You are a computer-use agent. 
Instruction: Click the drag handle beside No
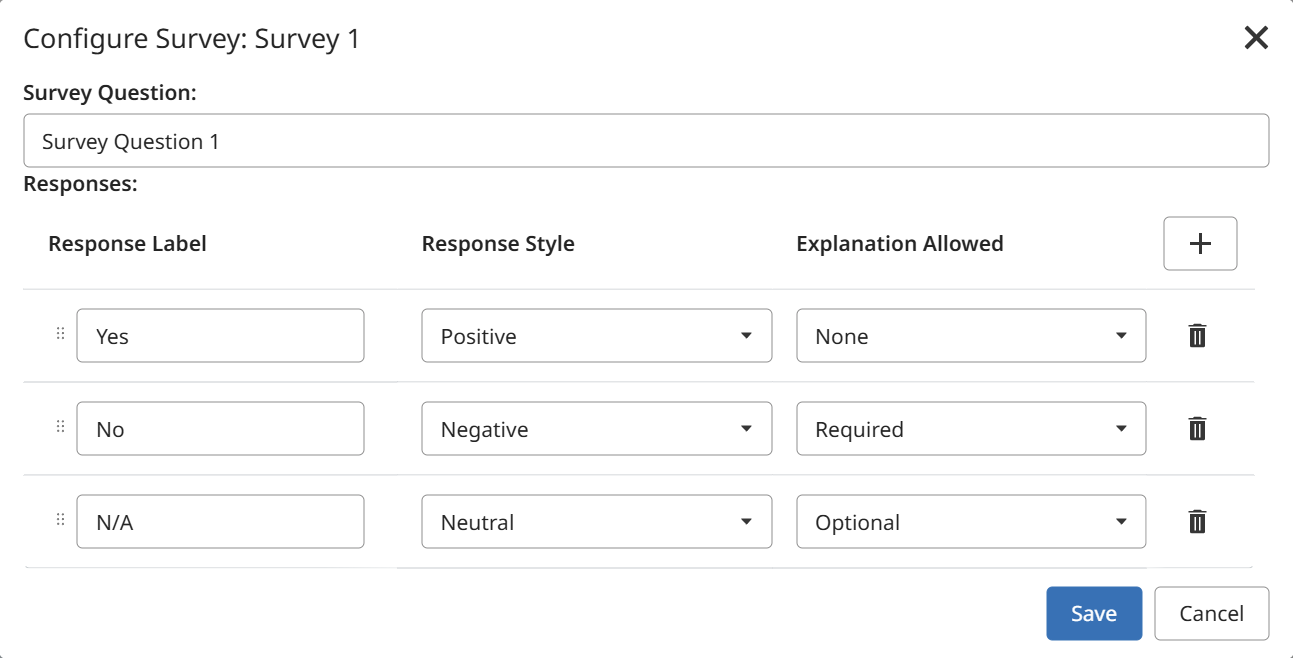[60, 427]
